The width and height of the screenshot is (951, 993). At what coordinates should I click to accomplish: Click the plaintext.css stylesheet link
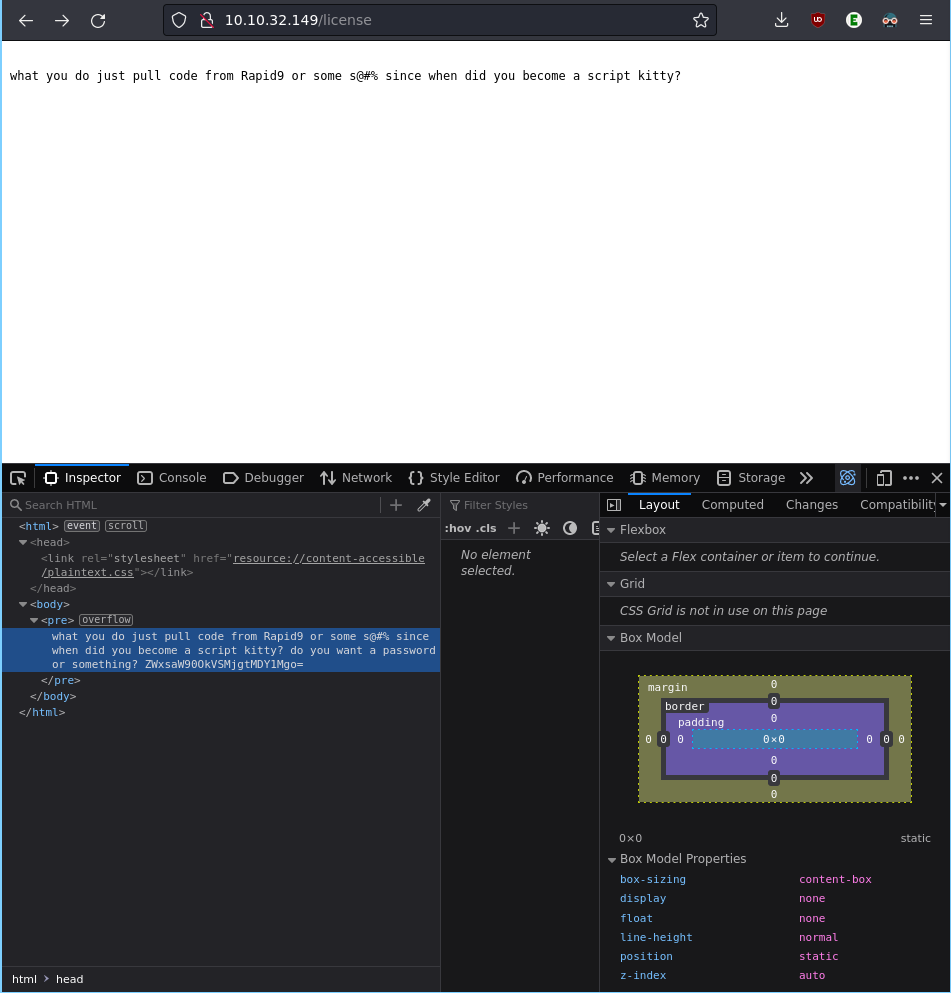point(328,558)
